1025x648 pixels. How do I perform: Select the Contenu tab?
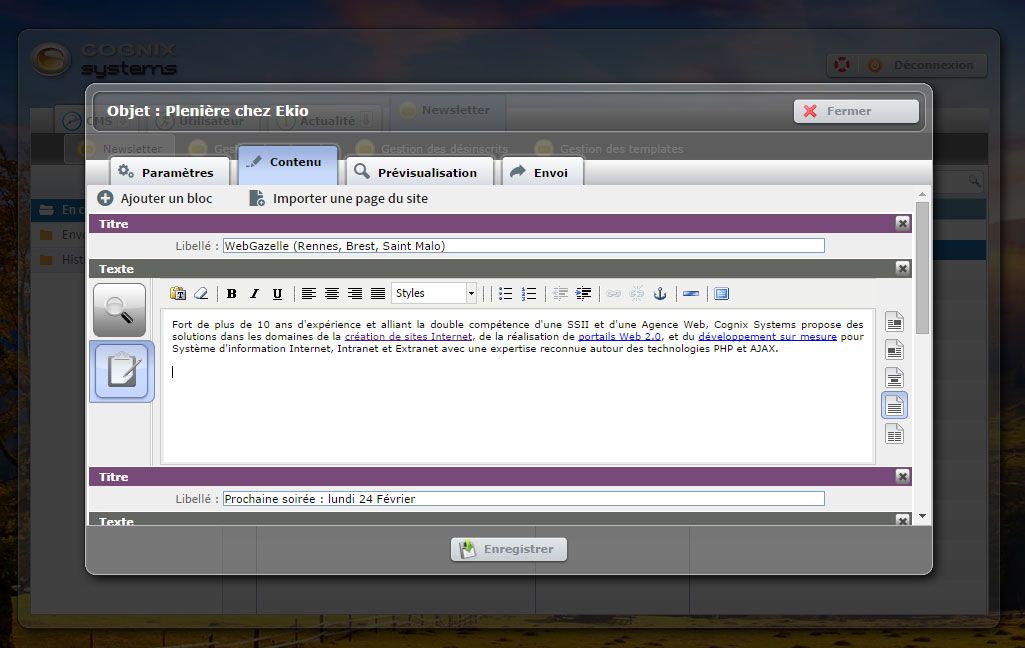coord(288,164)
